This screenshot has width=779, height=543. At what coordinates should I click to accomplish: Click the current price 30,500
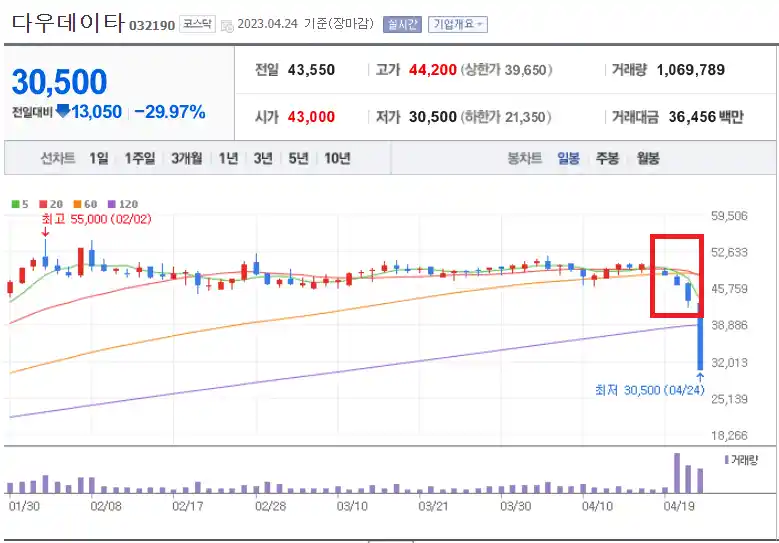[59, 82]
